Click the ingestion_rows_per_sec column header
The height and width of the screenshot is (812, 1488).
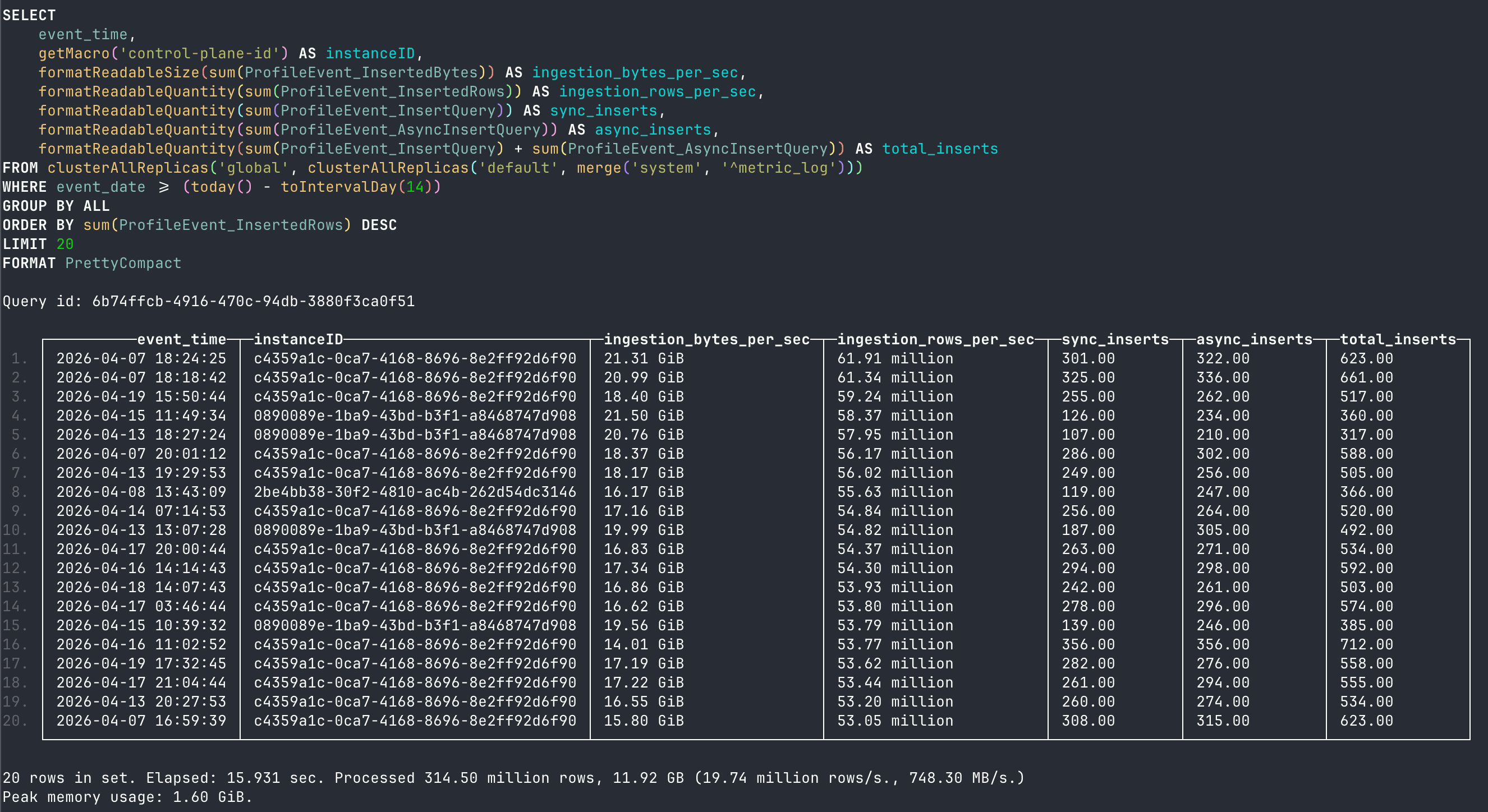(x=935, y=339)
